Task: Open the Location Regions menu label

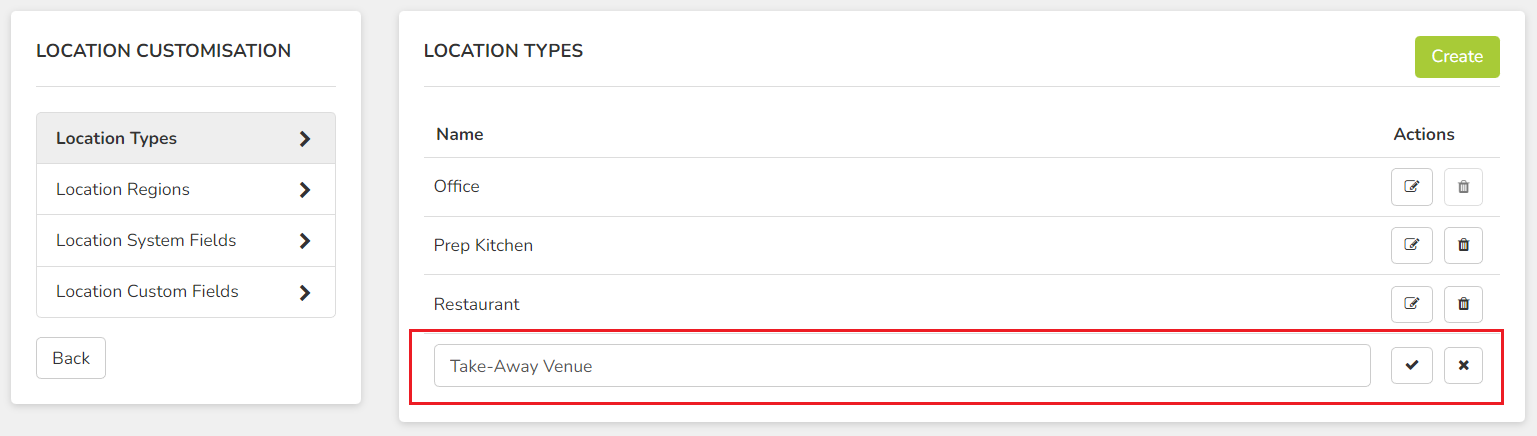Action: click(123, 189)
